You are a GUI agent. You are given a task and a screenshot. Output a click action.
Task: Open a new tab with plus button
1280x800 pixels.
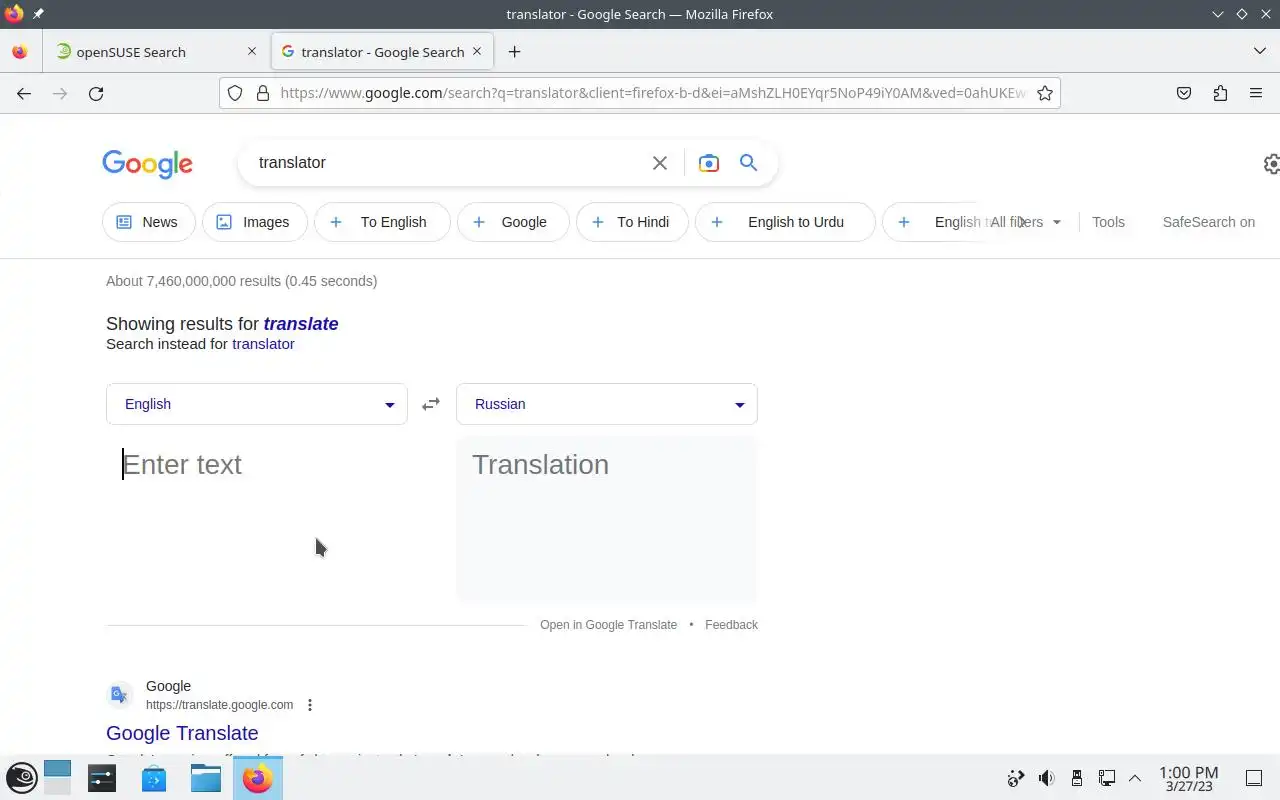514,52
